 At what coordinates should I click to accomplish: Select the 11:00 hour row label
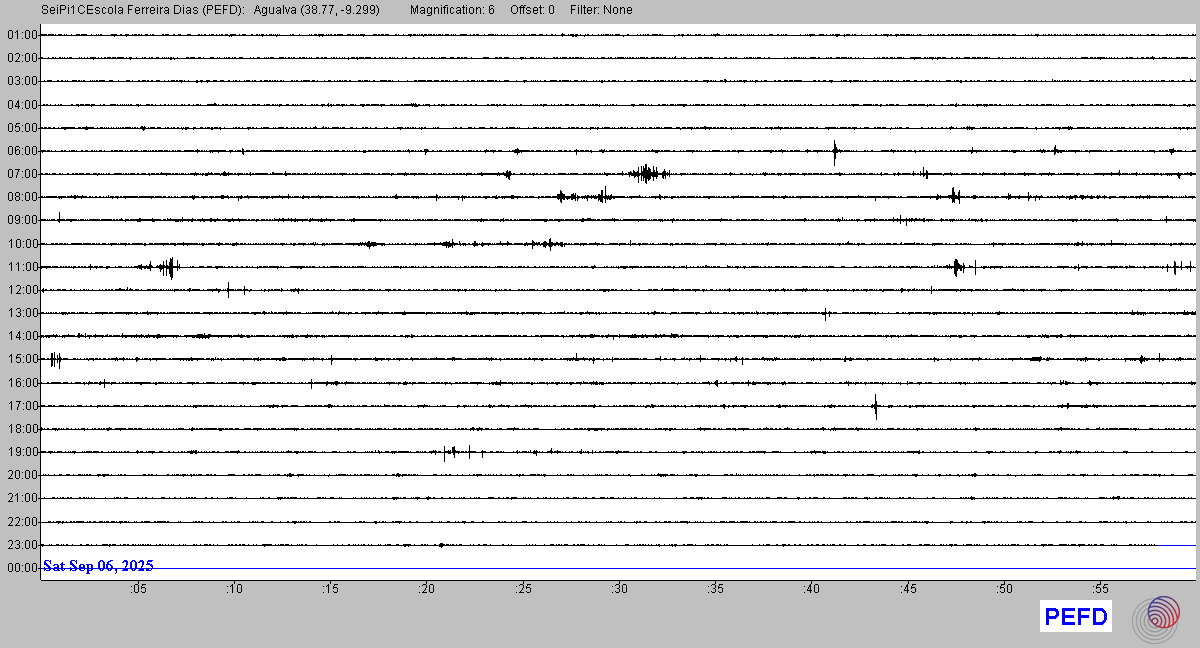click(x=22, y=267)
